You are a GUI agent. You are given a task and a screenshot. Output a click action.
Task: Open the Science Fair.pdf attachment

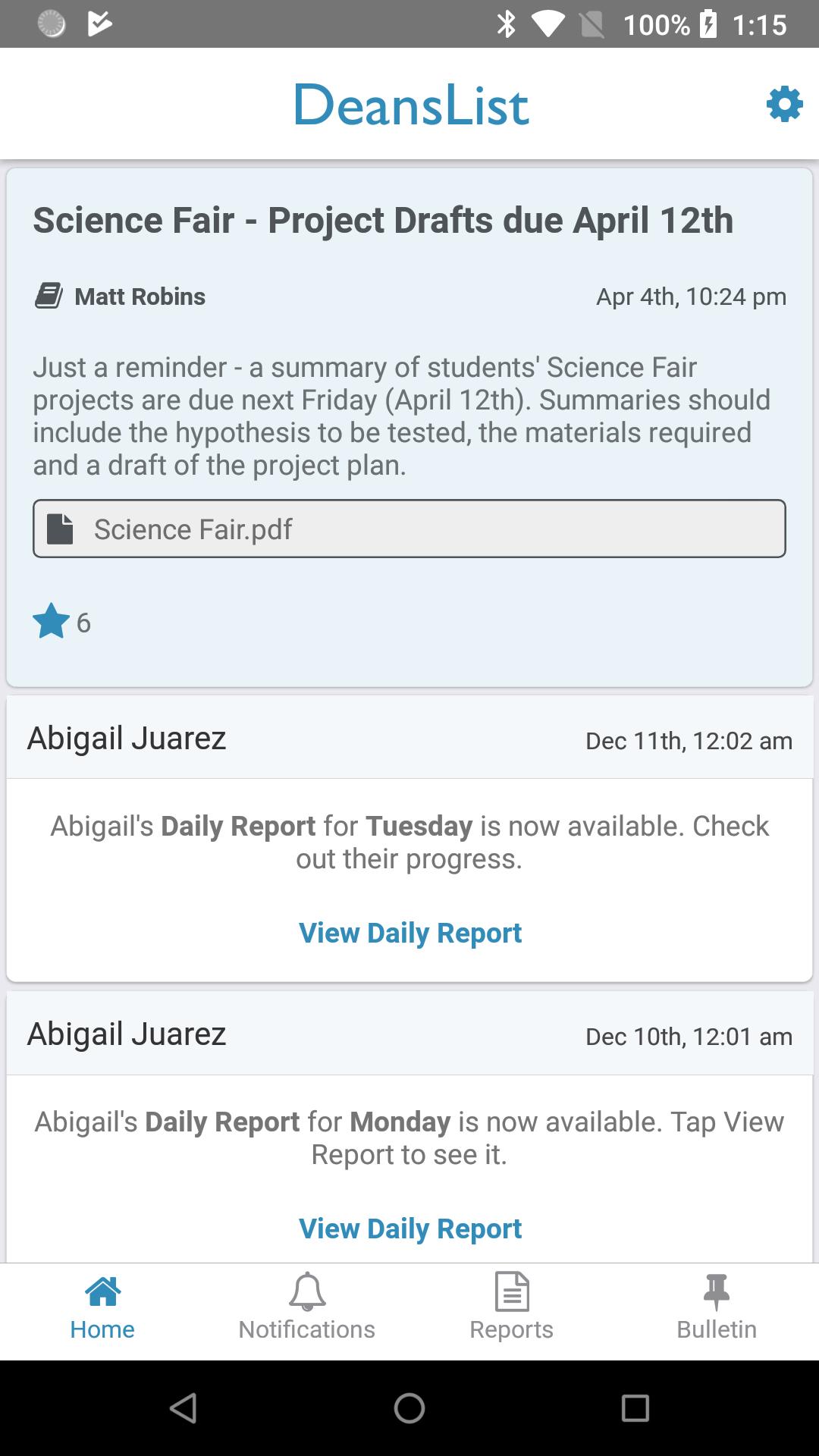pyautogui.click(x=409, y=529)
